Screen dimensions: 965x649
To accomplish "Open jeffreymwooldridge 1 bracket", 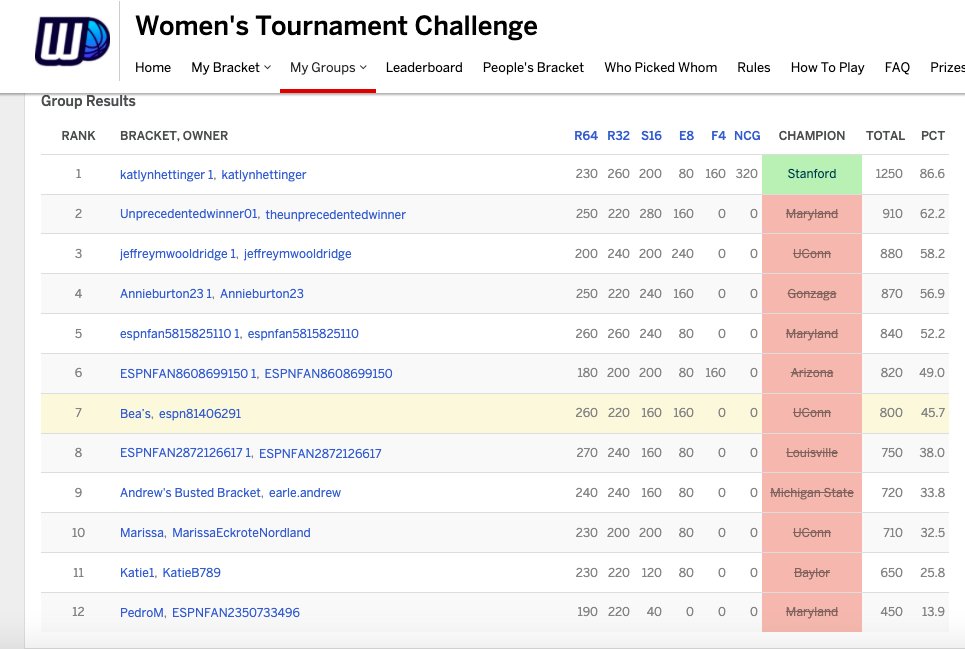I will coord(178,253).
